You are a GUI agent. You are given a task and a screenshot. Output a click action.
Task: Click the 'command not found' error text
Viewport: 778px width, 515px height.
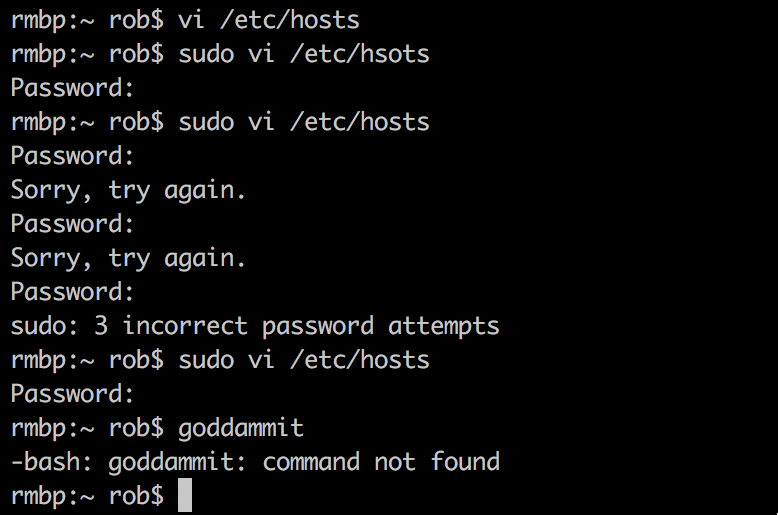381,462
